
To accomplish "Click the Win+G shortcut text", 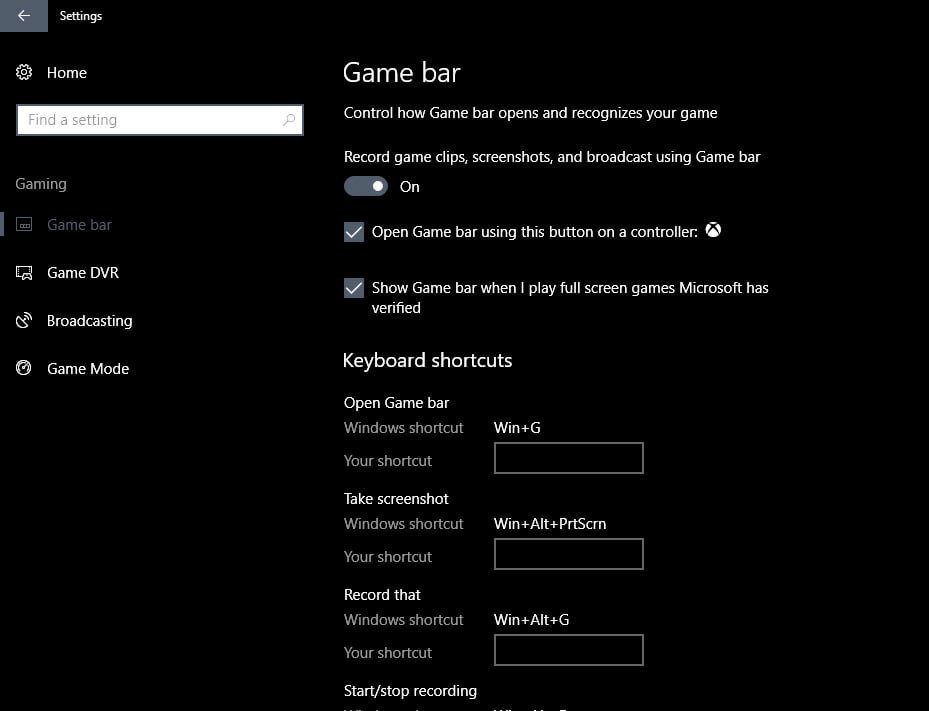I will pyautogui.click(x=517, y=428).
